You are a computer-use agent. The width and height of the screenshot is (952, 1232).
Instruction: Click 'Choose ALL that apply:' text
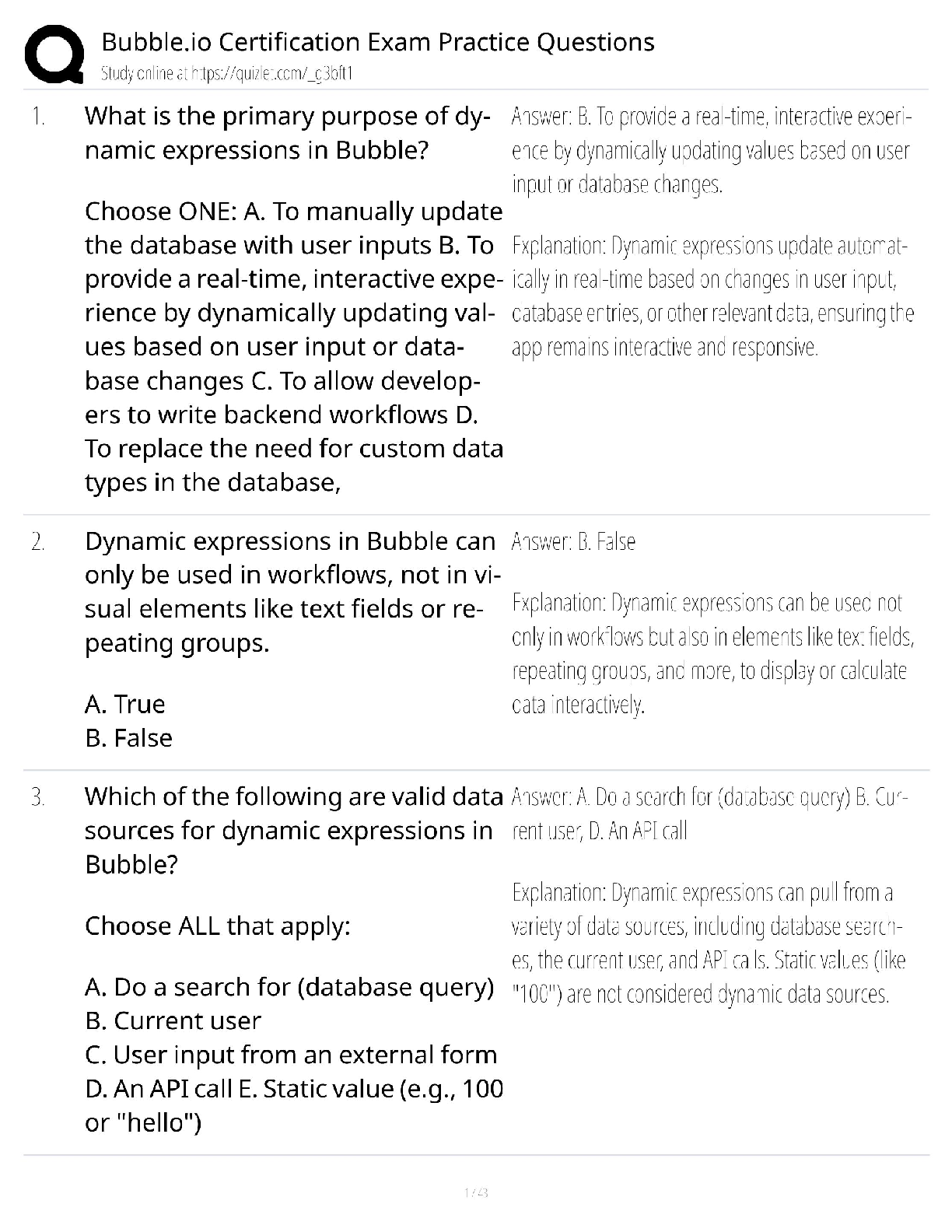(x=218, y=926)
